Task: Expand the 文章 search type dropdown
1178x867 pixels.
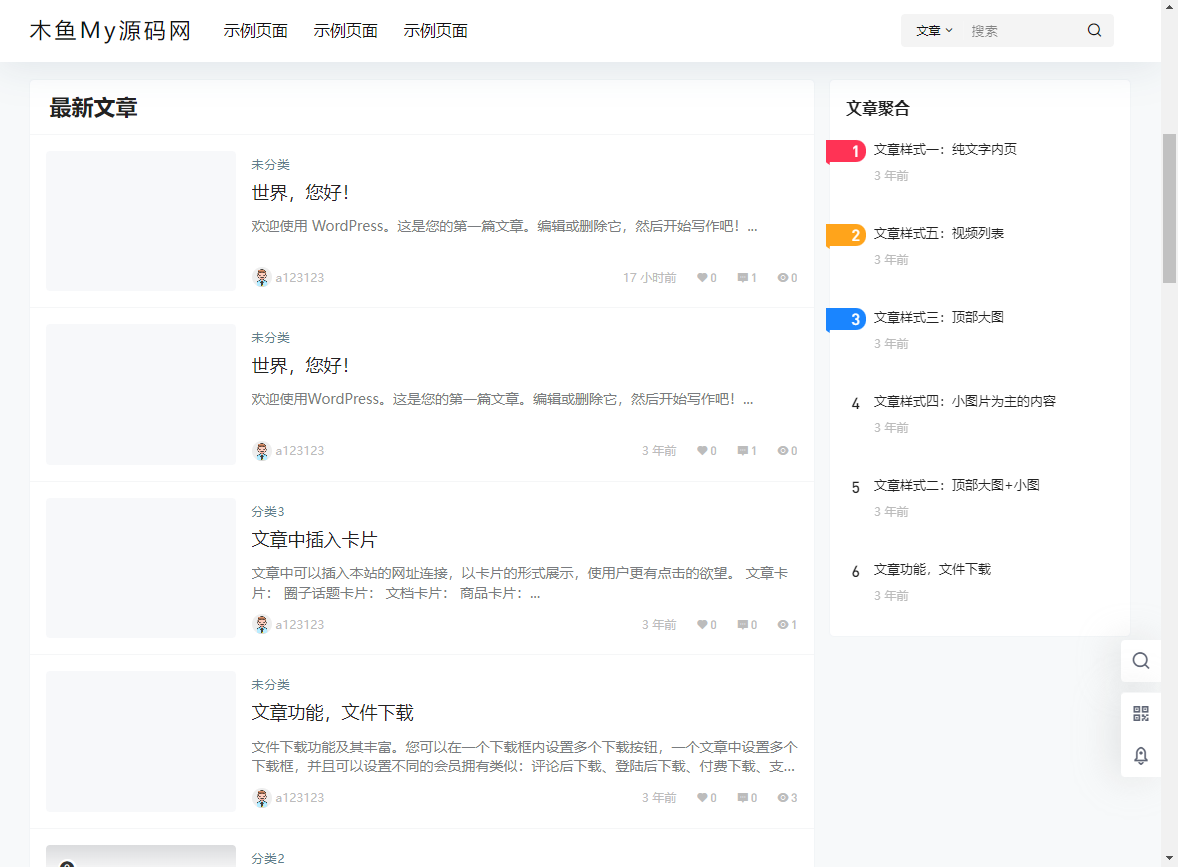Action: pyautogui.click(x=934, y=31)
